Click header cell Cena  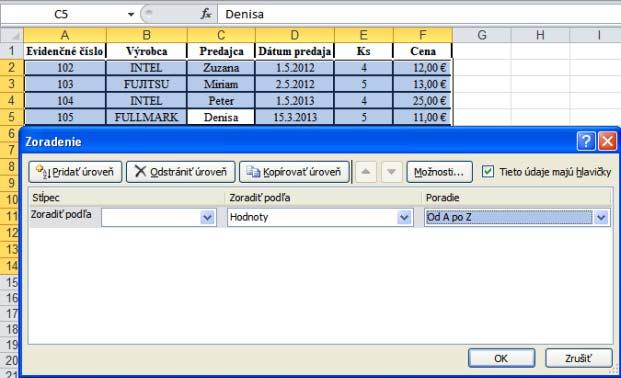click(423, 51)
